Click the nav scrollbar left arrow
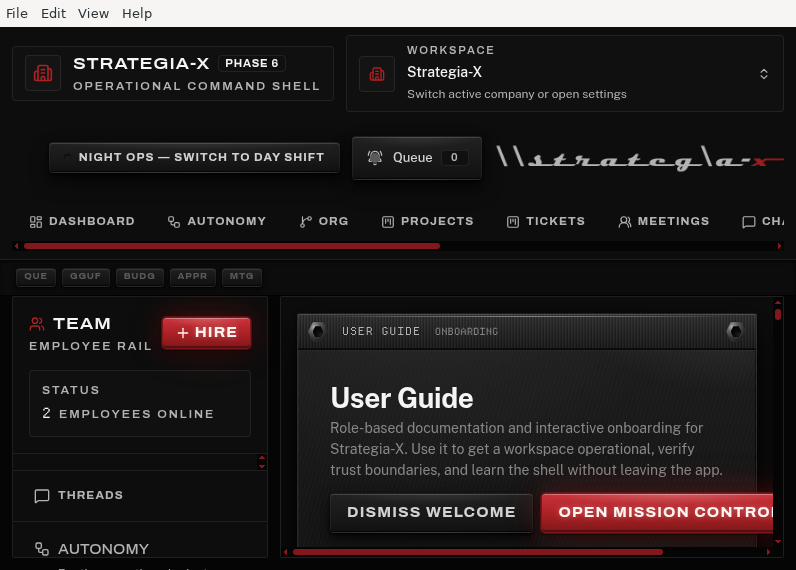The height and width of the screenshot is (570, 796). [16, 246]
